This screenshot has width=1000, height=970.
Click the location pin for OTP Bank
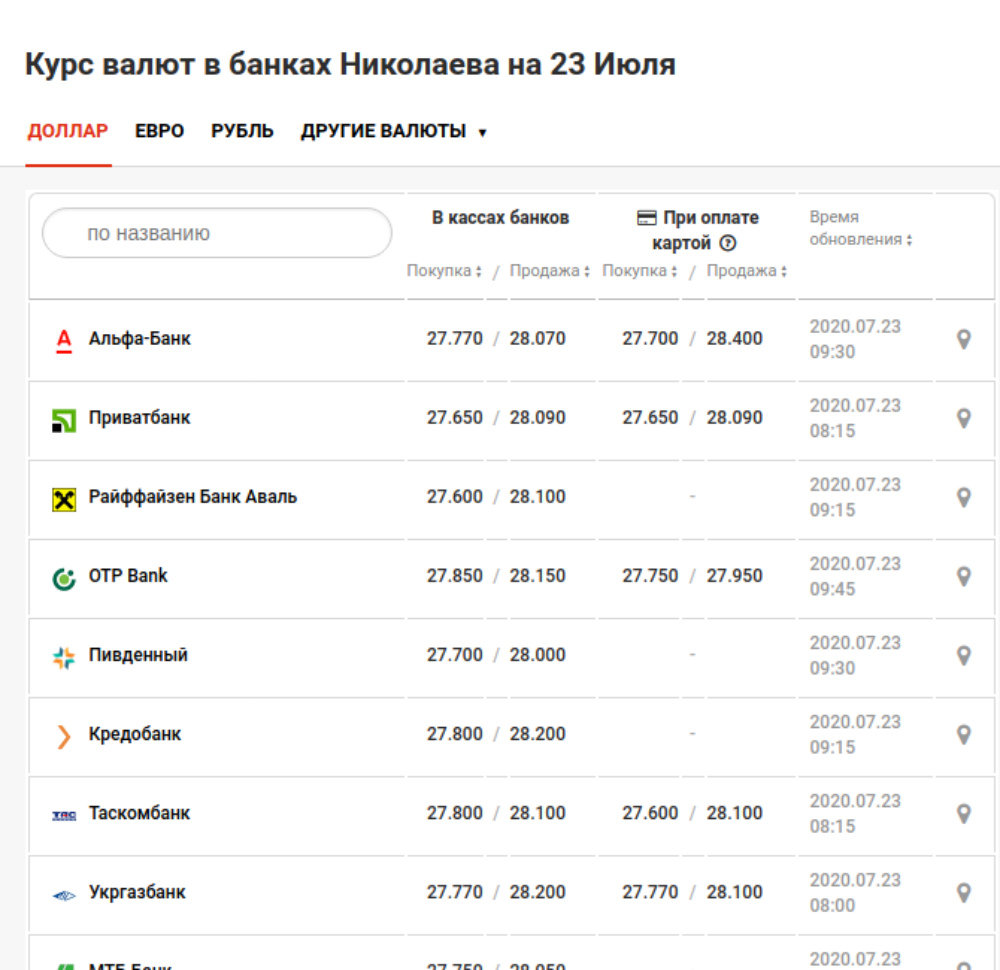pyautogui.click(x=963, y=577)
